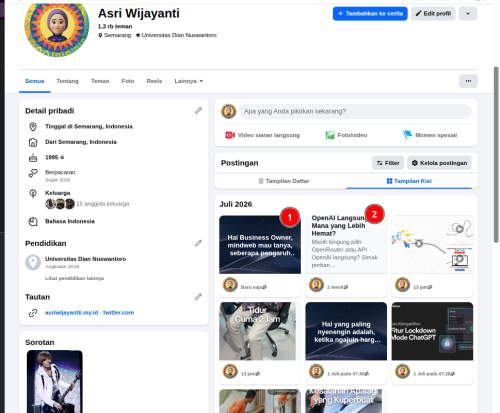This screenshot has height=413, width=500.
Task: Select Tampilan Kisi grid view
Action: [x=409, y=181]
